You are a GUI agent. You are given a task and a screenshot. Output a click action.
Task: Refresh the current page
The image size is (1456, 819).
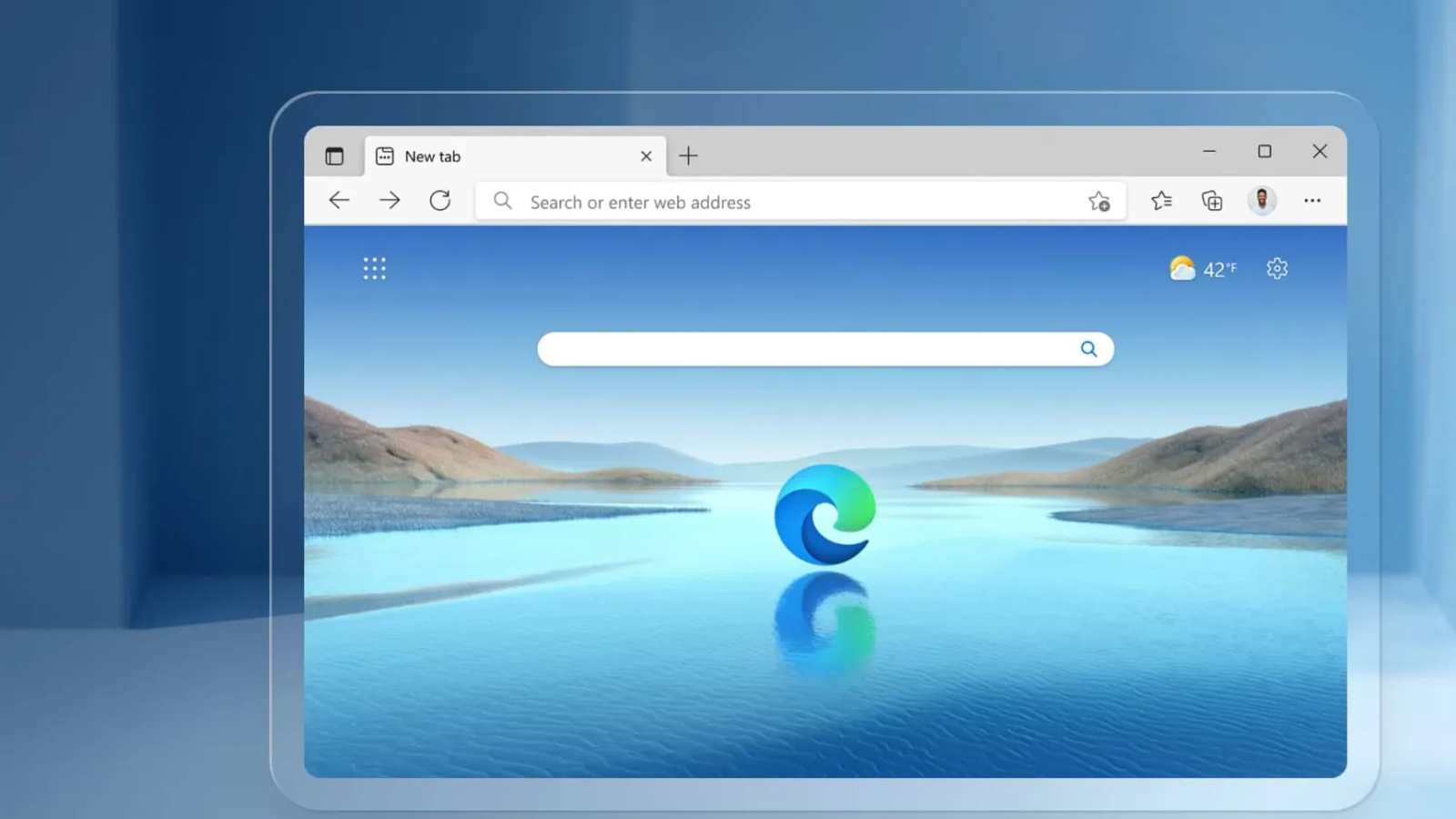pyautogui.click(x=440, y=201)
